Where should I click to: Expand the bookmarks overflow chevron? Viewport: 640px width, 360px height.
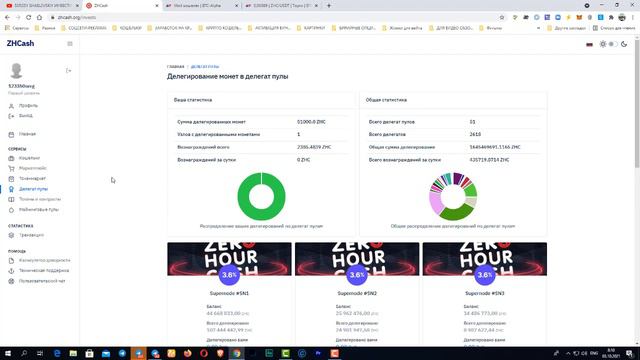(x=538, y=28)
